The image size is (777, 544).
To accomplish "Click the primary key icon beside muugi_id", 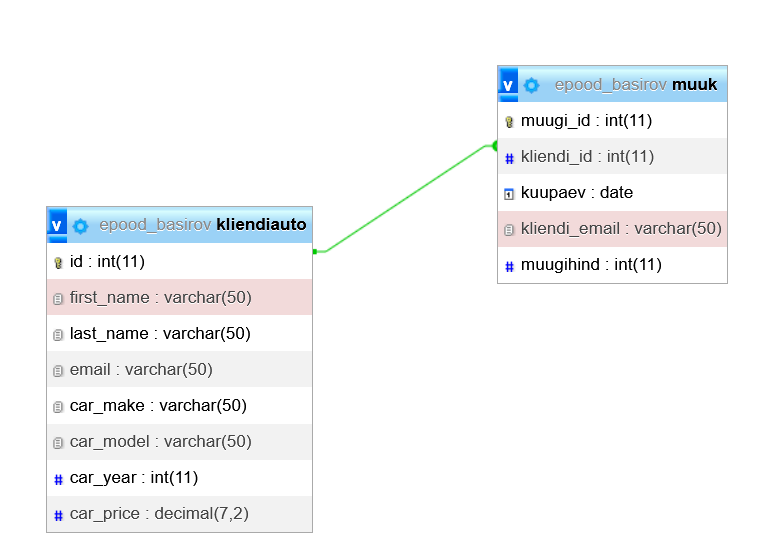I will point(509,122).
